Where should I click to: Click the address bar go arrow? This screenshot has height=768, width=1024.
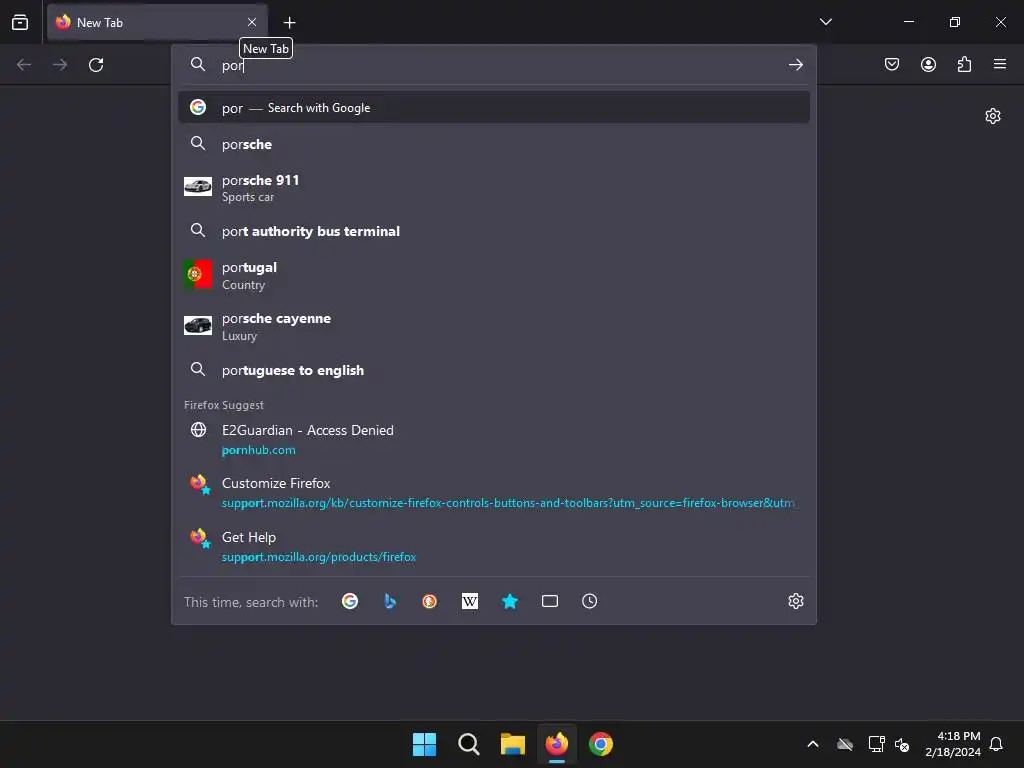coord(795,65)
